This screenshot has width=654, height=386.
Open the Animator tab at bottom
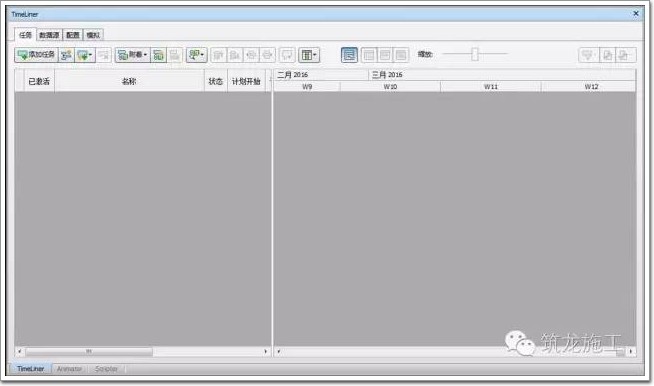[x=69, y=369]
